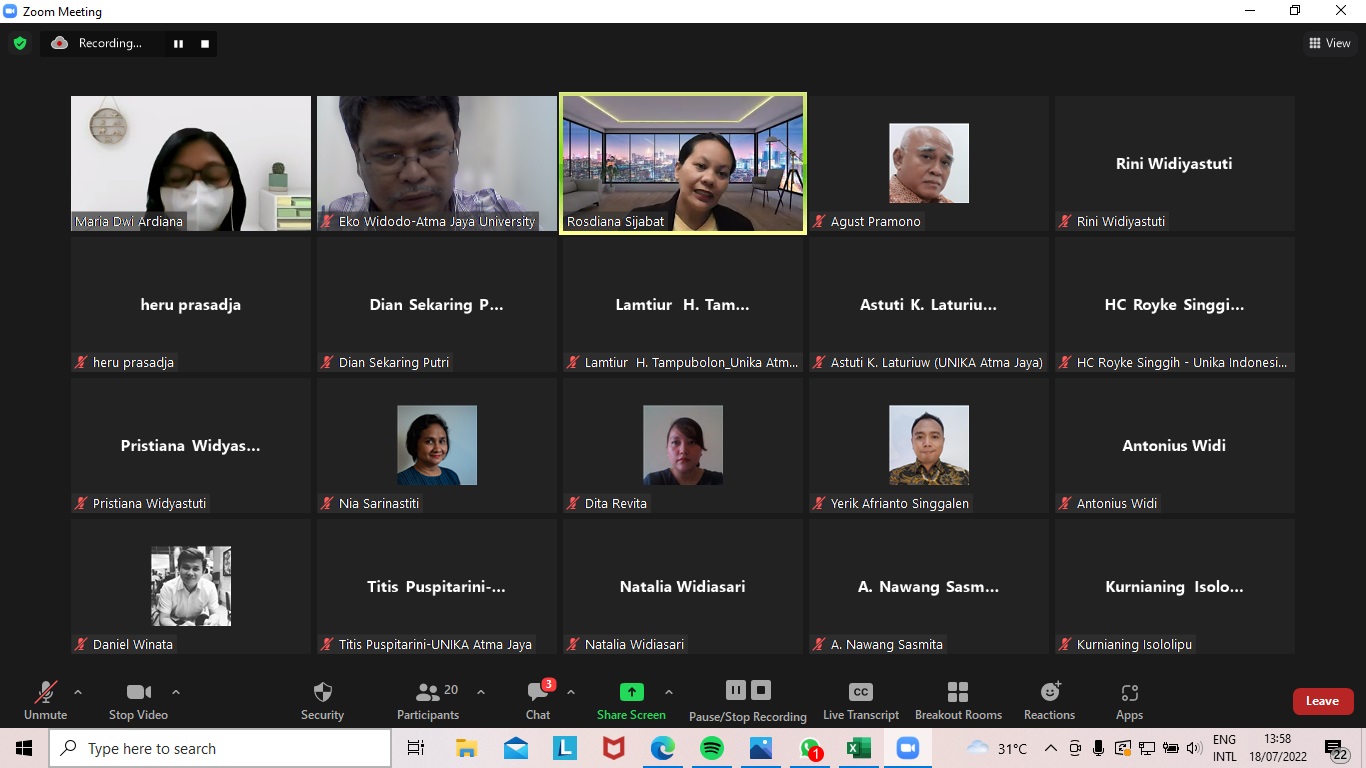Viewport: 1366px width, 768px height.
Task: Click the Windows taskbar search box
Action: [220, 748]
